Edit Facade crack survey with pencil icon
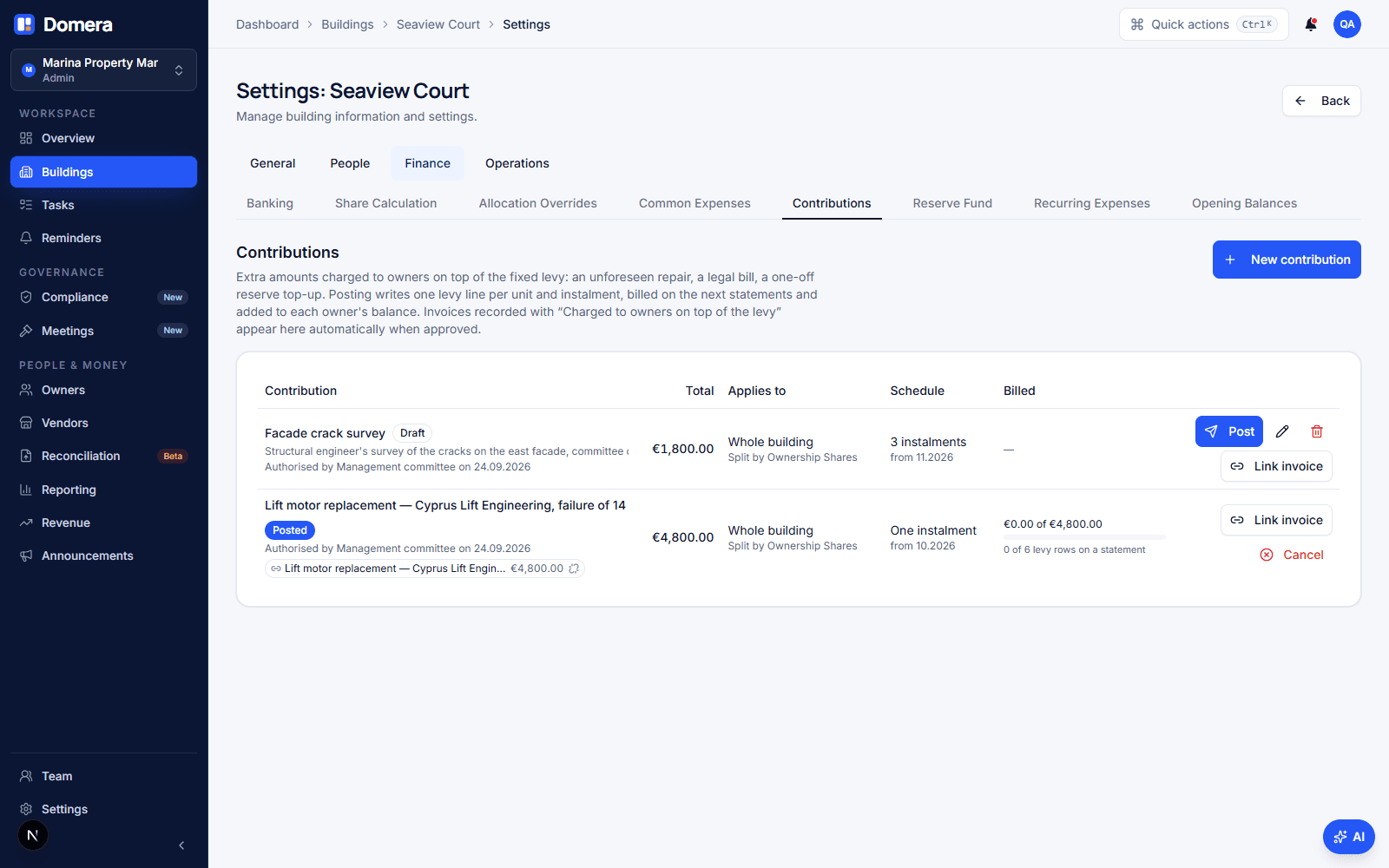This screenshot has height=868, width=1389. point(1282,431)
